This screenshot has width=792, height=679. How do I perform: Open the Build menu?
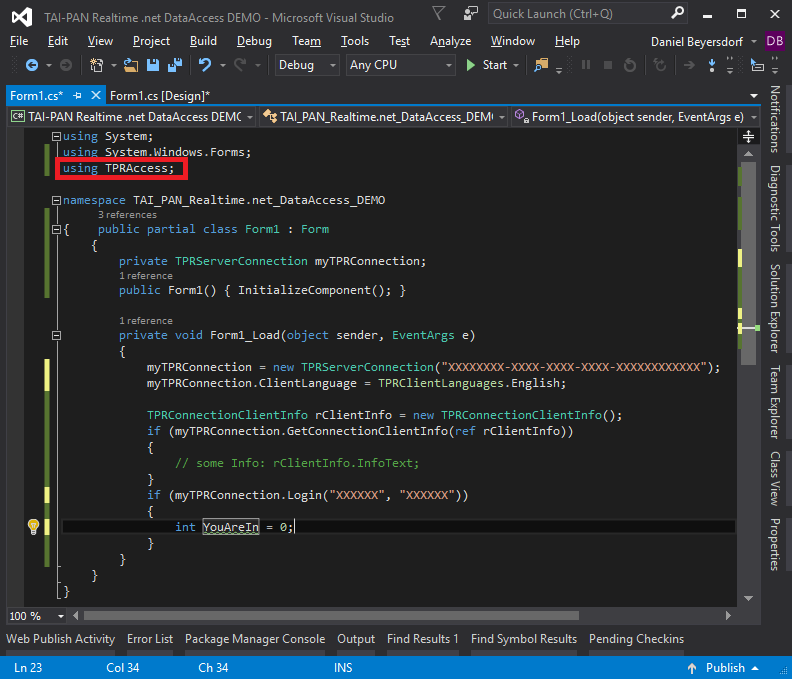click(x=203, y=41)
